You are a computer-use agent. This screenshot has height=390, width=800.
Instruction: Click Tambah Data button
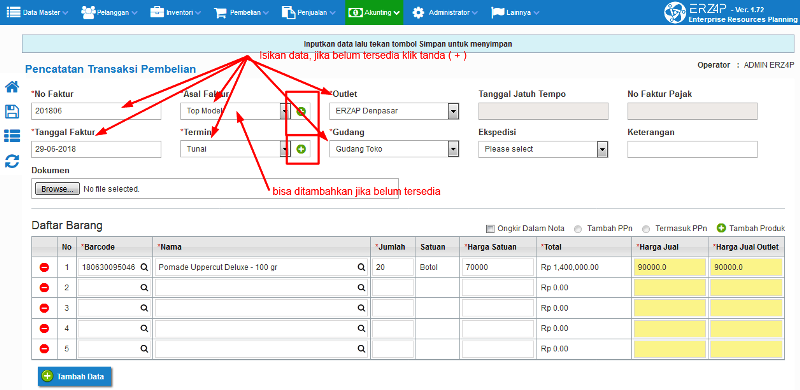point(75,376)
